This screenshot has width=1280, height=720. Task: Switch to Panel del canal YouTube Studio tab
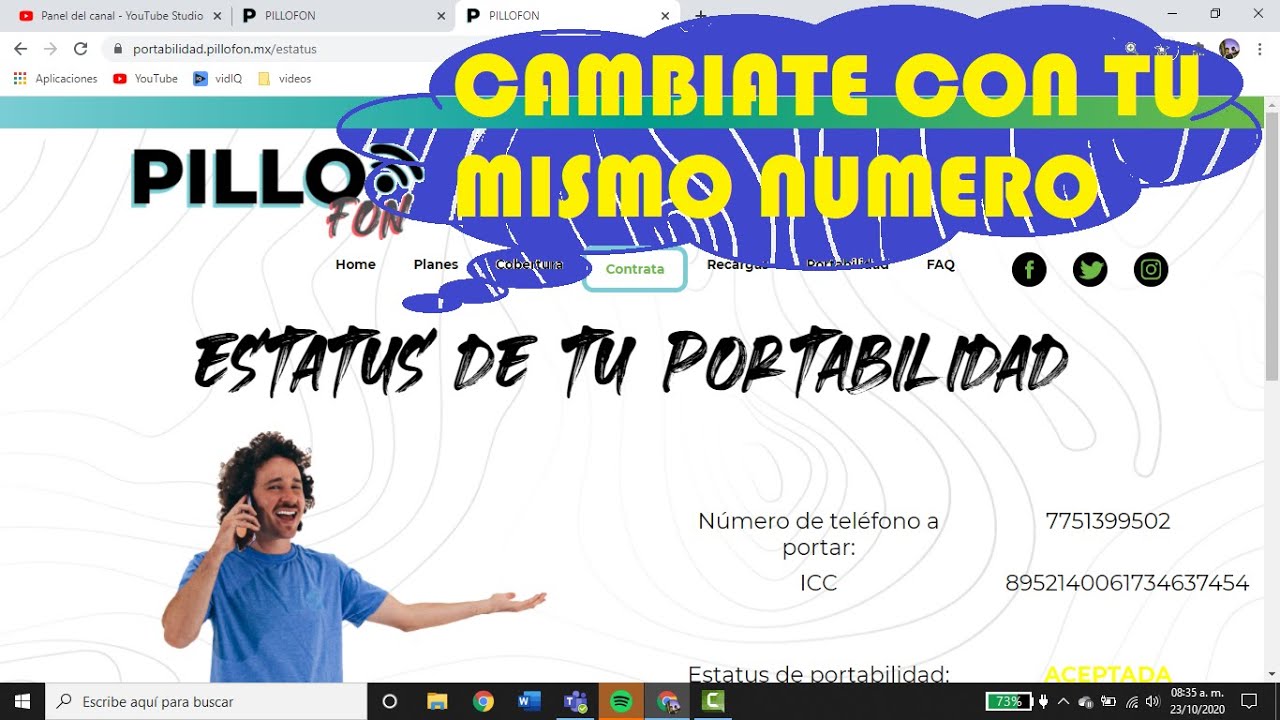(121, 16)
